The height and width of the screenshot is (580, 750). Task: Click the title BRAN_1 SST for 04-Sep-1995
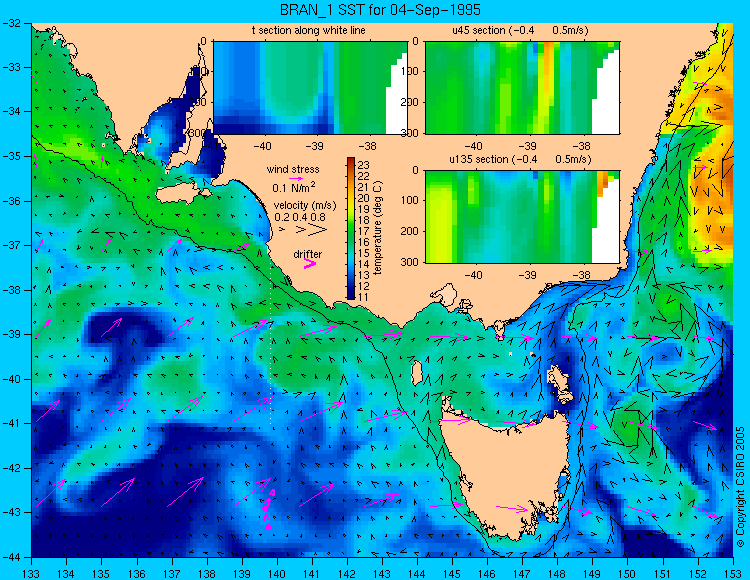coord(380,10)
